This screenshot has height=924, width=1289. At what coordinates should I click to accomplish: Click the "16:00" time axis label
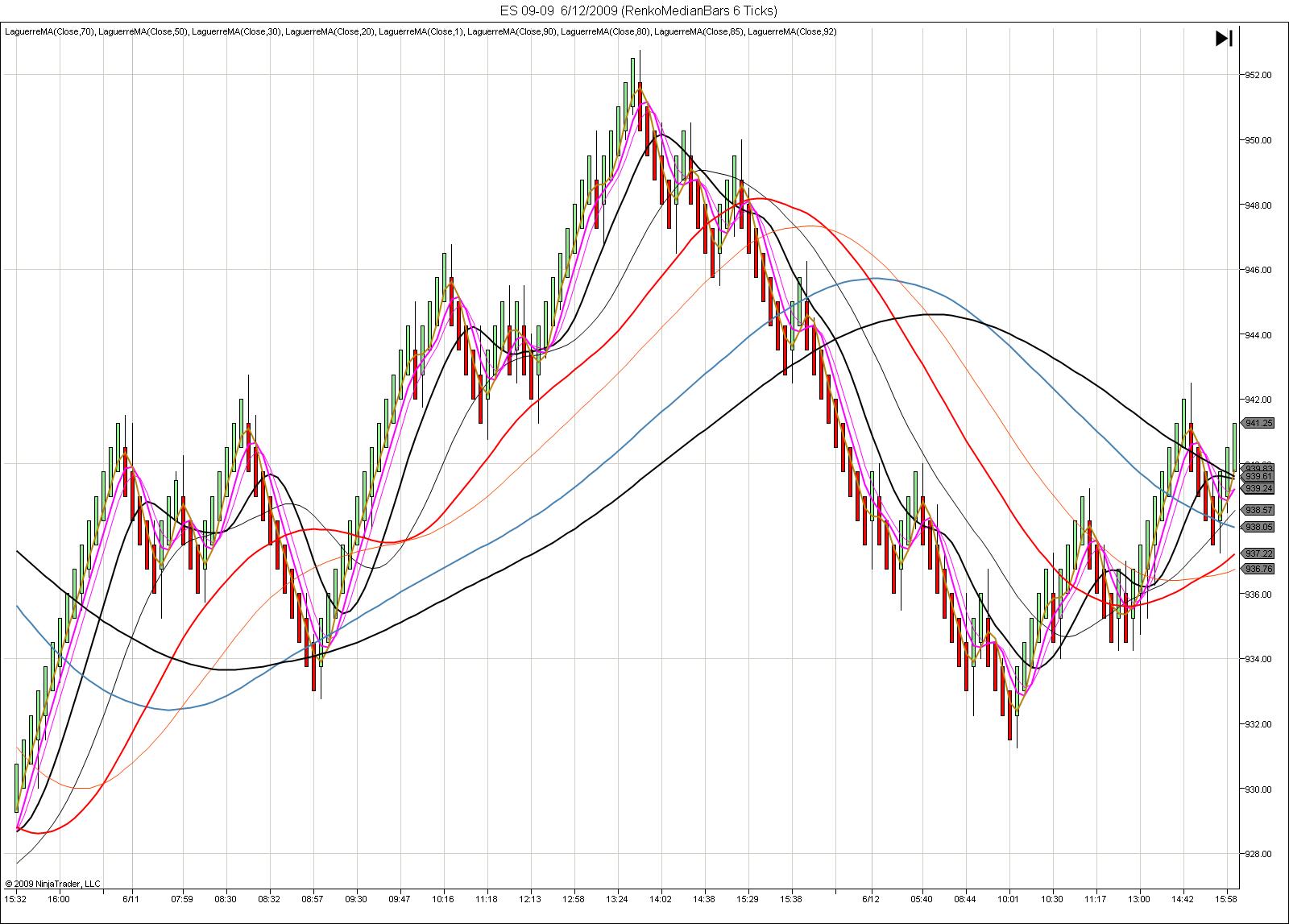pyautogui.click(x=58, y=899)
